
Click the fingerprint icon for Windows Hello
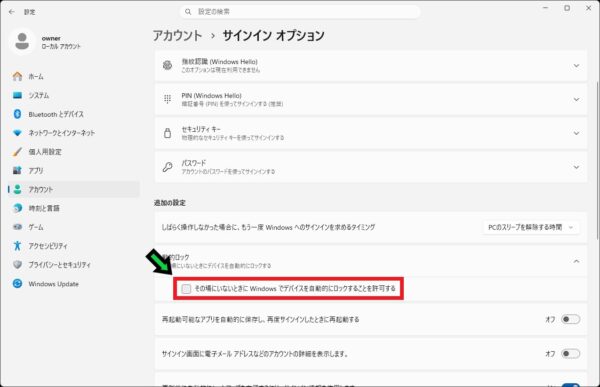tap(167, 65)
